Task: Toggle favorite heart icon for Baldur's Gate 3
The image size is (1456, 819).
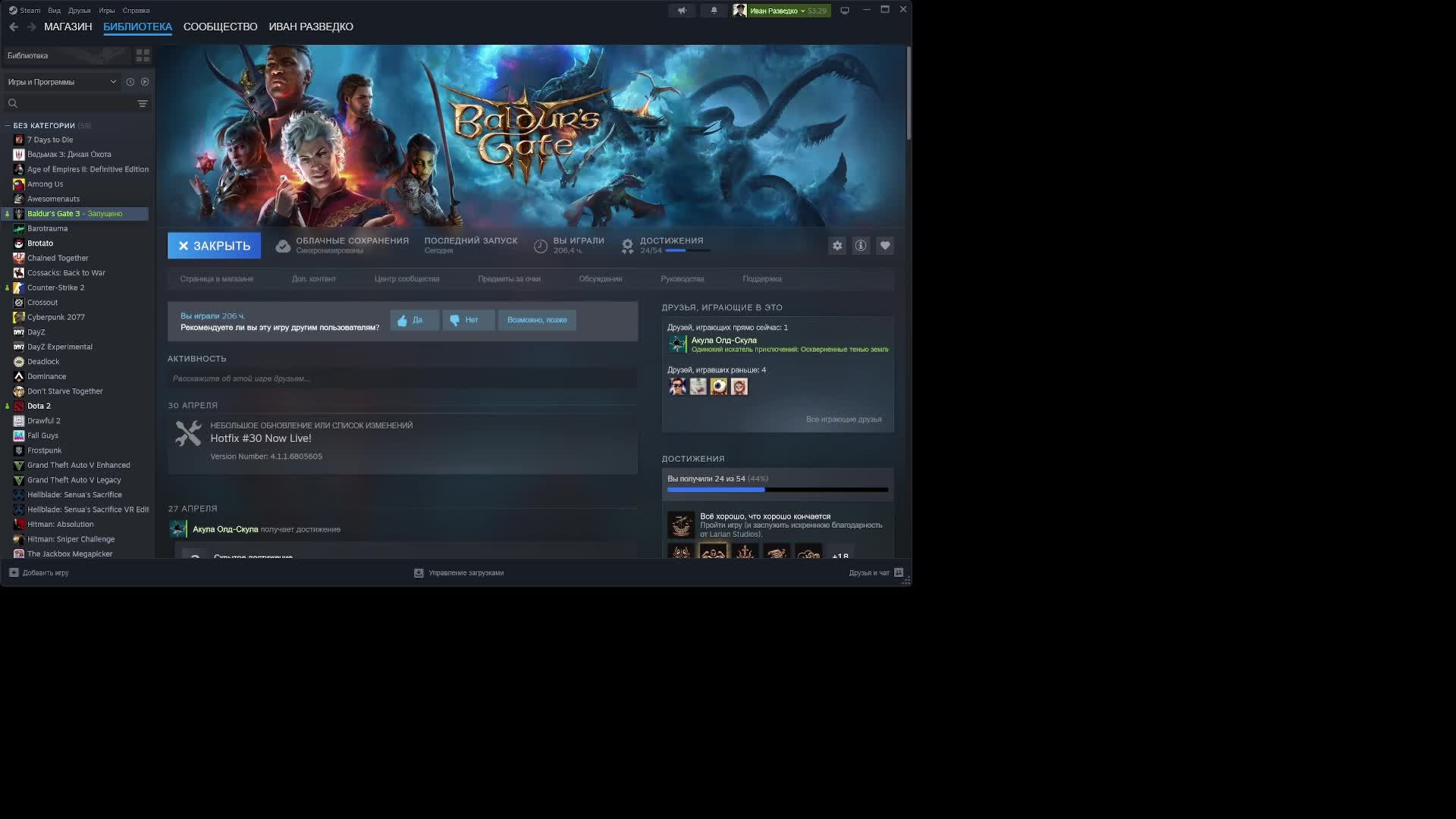Action: pyautogui.click(x=885, y=246)
